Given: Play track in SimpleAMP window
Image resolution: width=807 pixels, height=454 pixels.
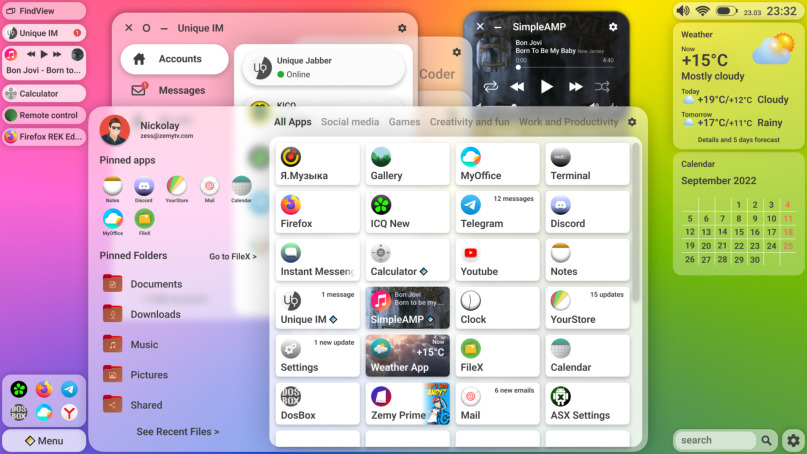Looking at the screenshot, I should point(547,86).
